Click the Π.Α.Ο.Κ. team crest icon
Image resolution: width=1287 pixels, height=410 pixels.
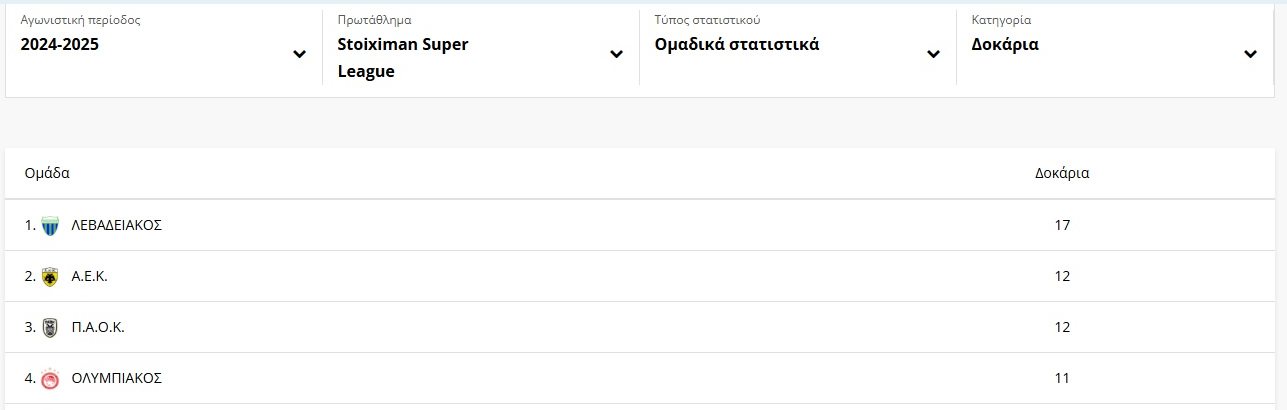point(50,328)
